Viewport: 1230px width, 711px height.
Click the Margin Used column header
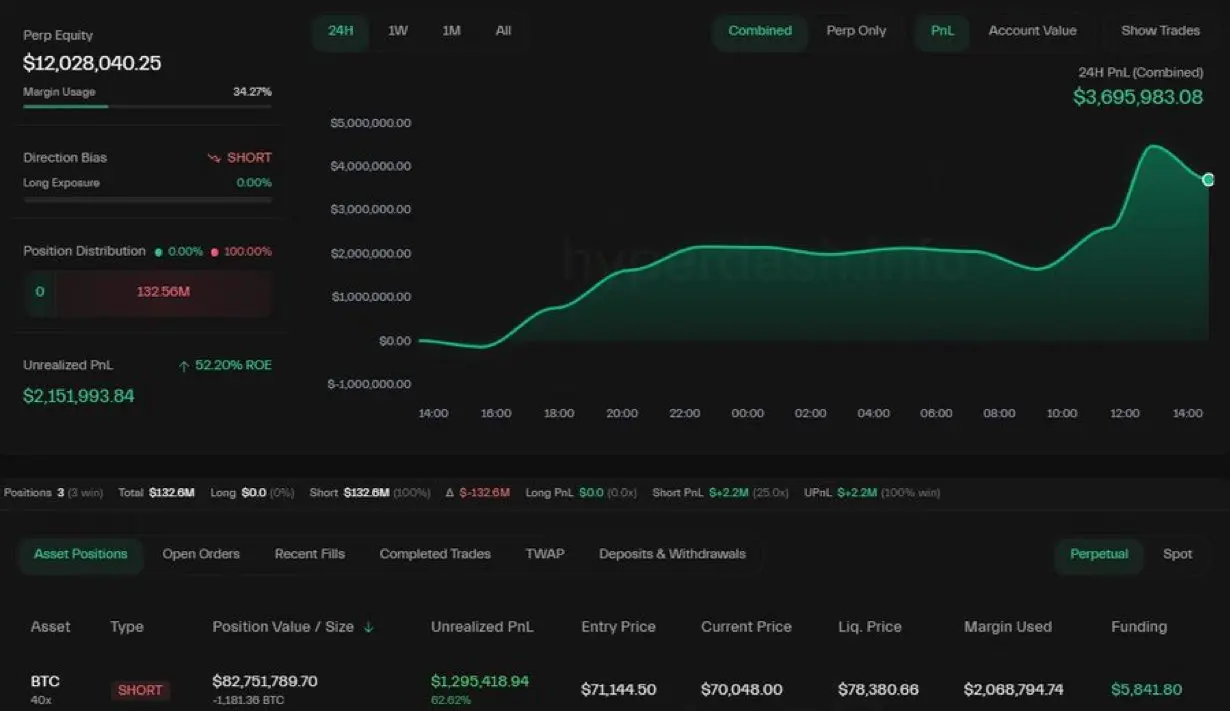(1008, 627)
